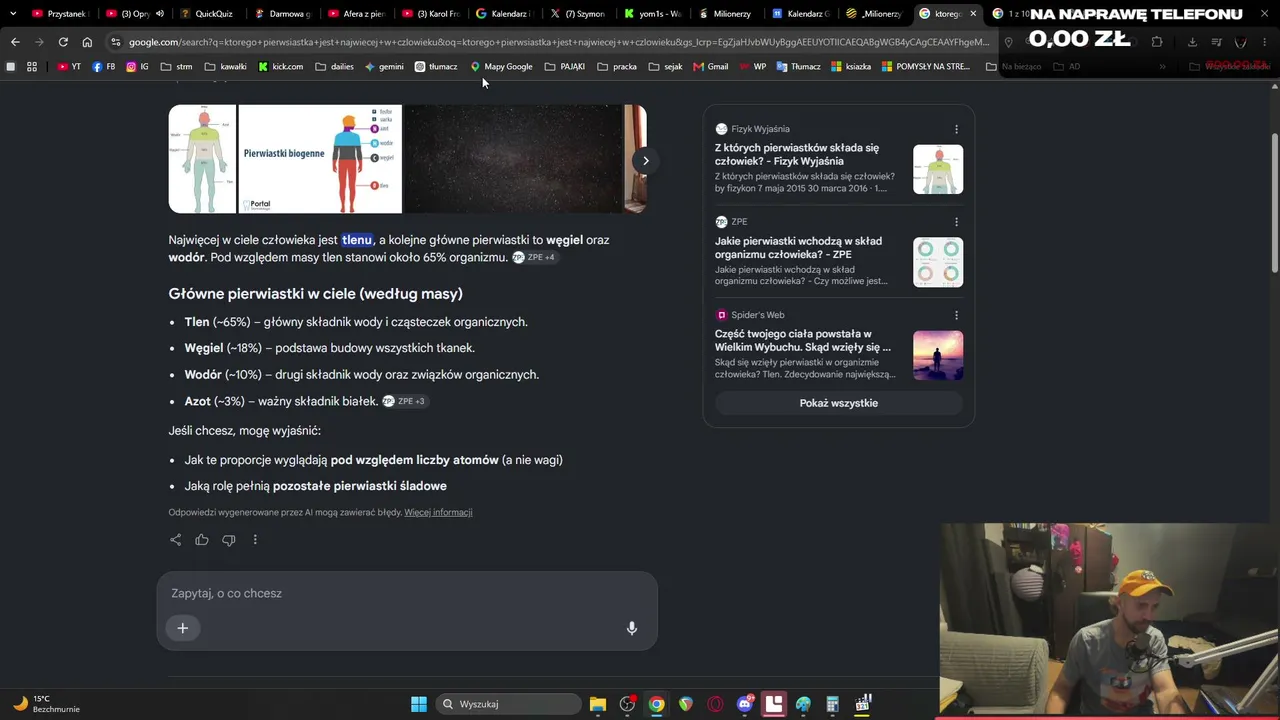Expand the kawałki bookmarks folder
Screen dimensions: 1280x720
tap(226, 67)
